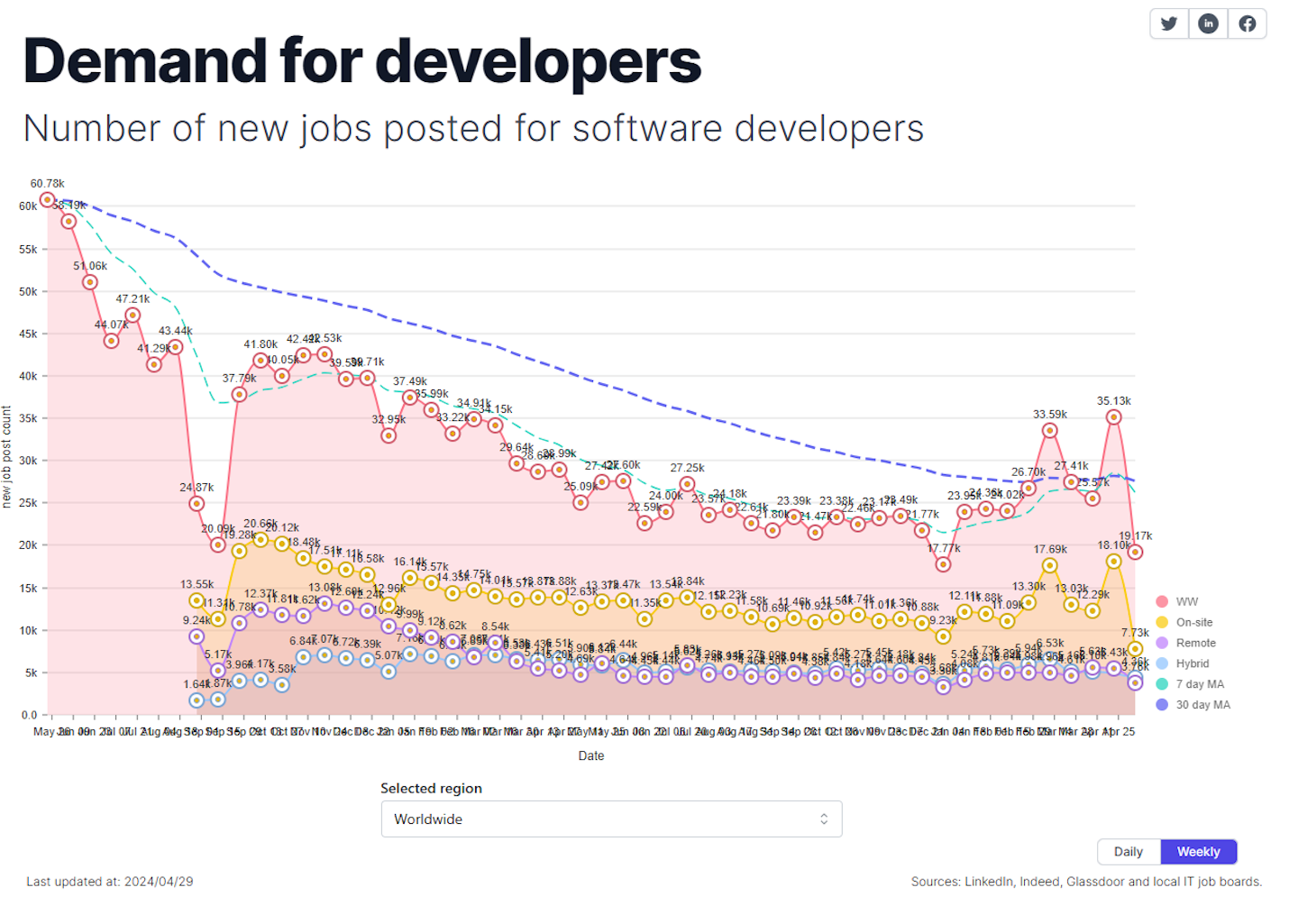Toggle the On-site legend entry
This screenshot has width=1298, height=924.
point(1193,622)
